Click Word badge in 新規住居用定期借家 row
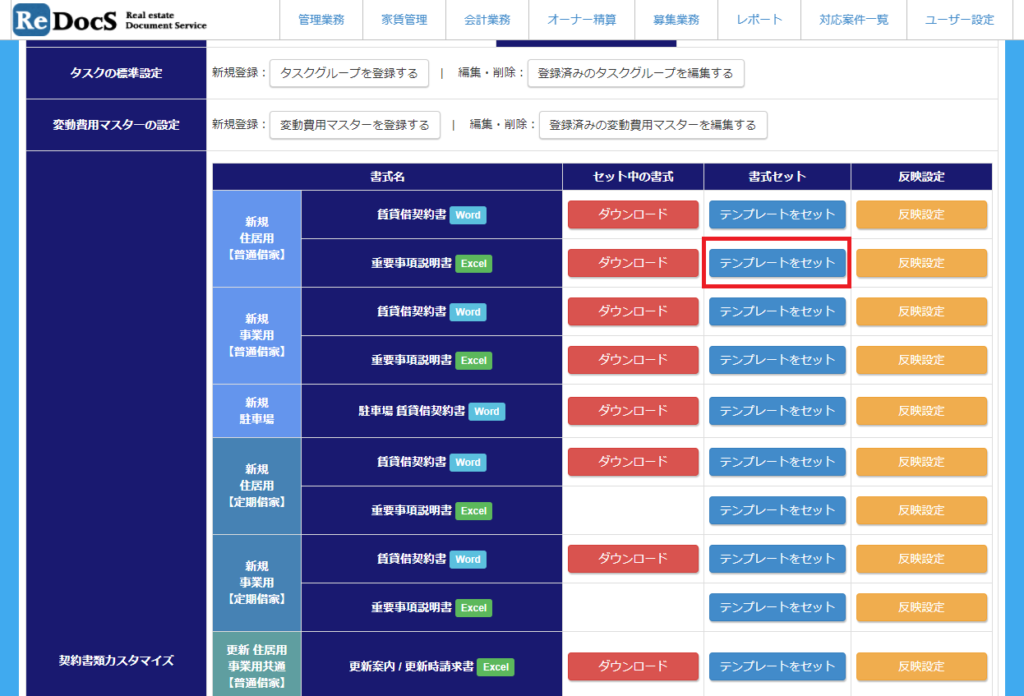The height and width of the screenshot is (696, 1024). click(x=468, y=462)
